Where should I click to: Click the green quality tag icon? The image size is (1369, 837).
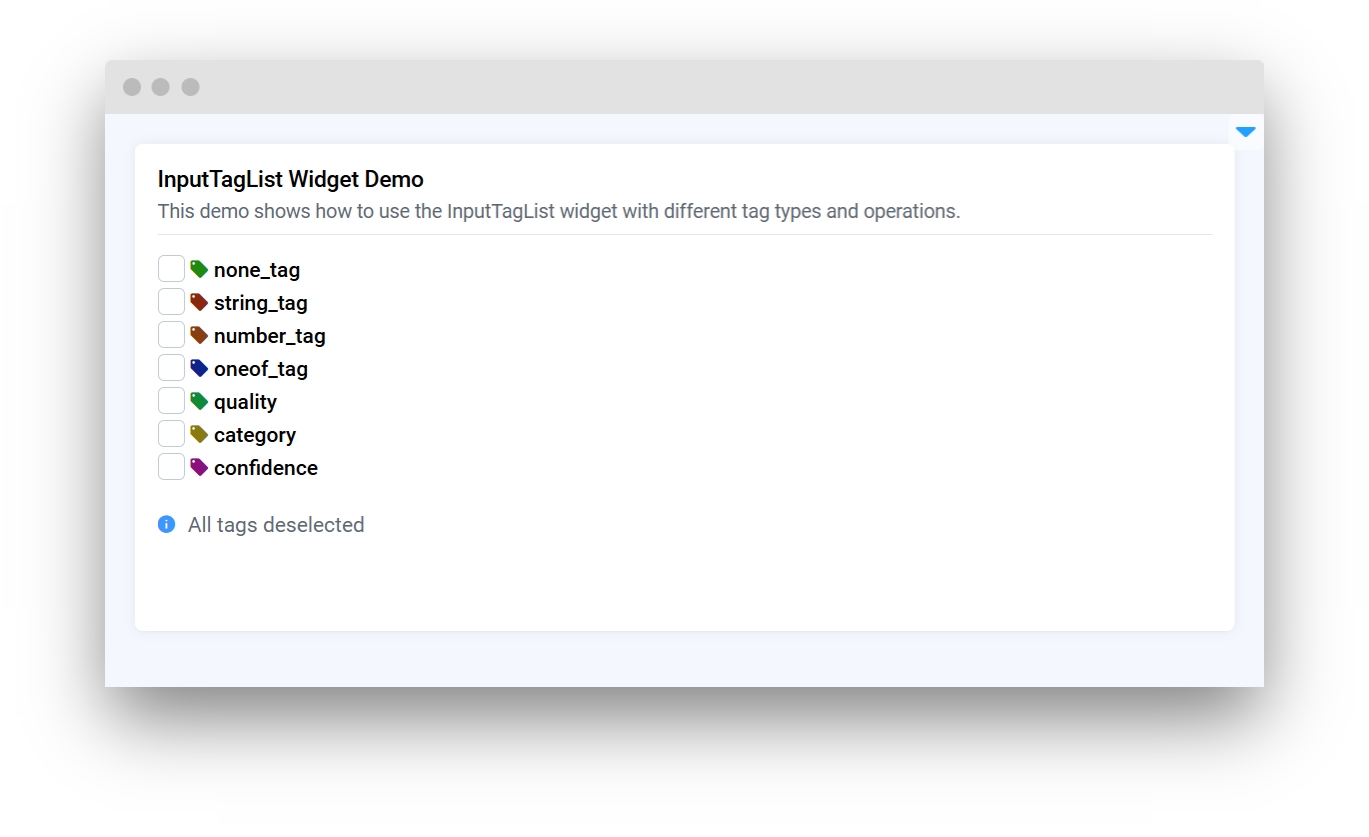pos(199,401)
